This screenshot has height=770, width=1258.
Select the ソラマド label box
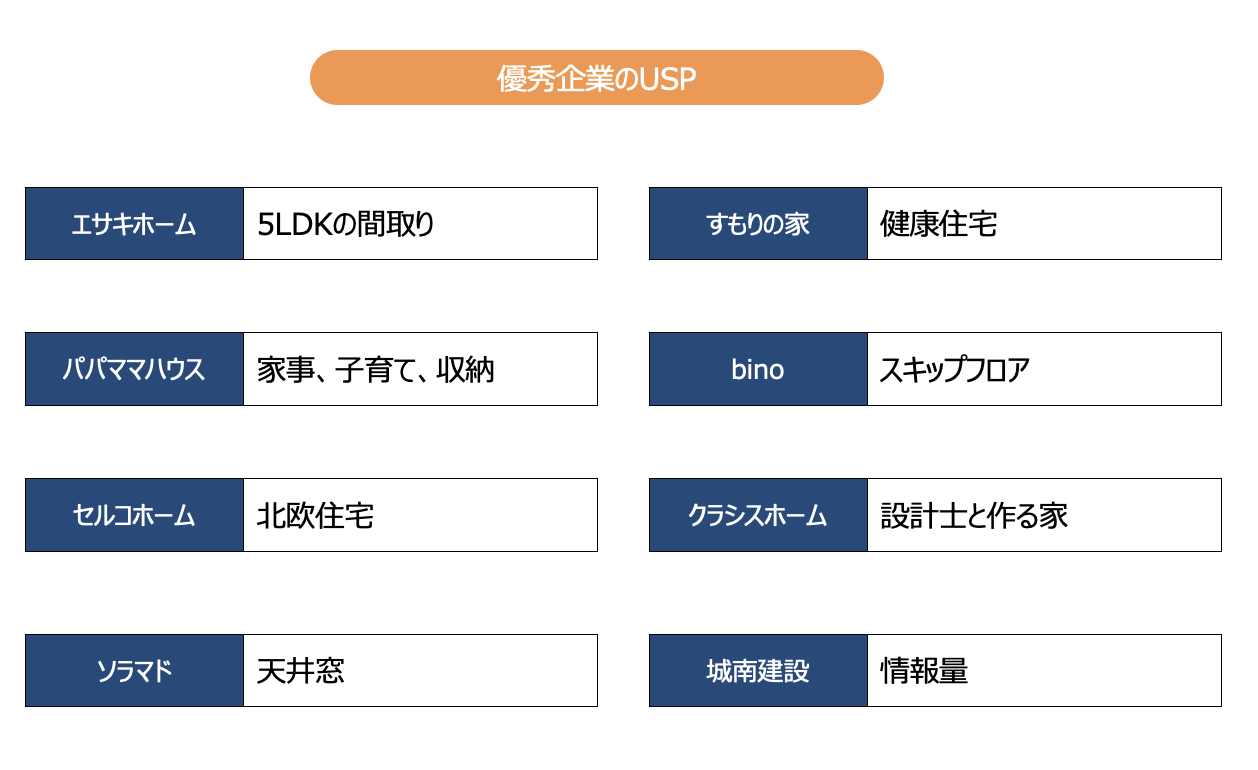click(x=134, y=671)
